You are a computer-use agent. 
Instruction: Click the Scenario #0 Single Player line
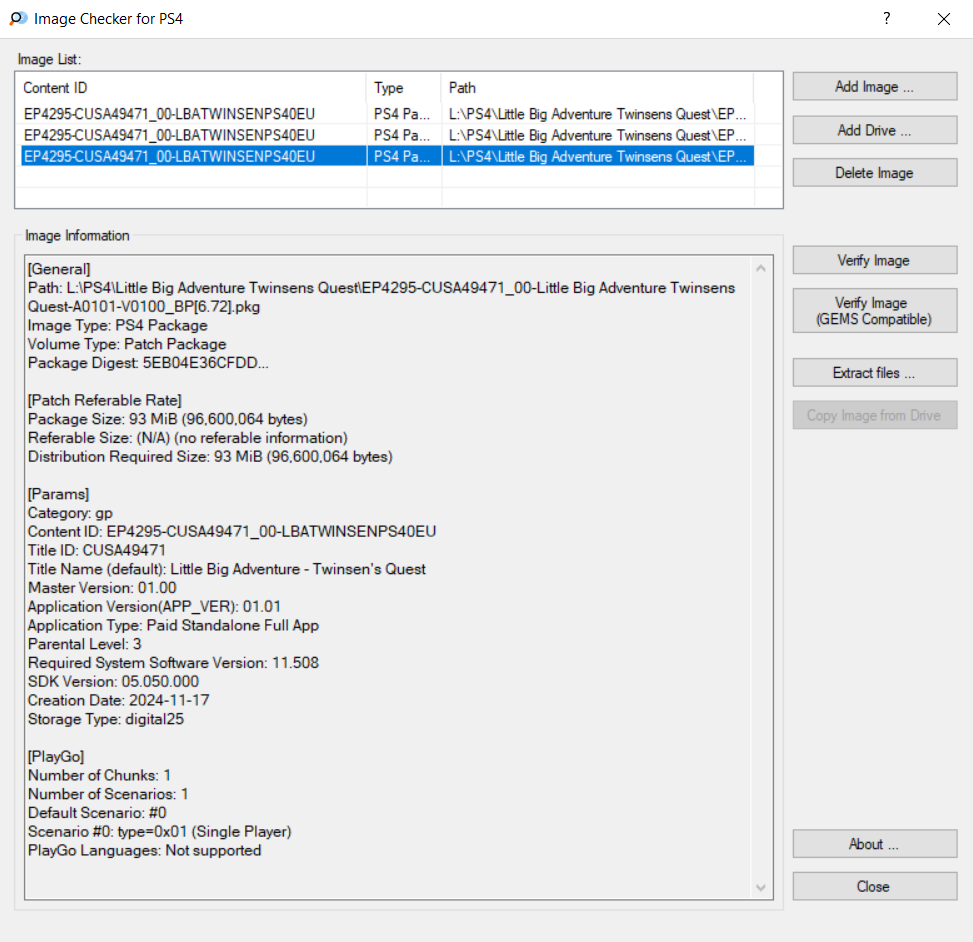pos(159,832)
